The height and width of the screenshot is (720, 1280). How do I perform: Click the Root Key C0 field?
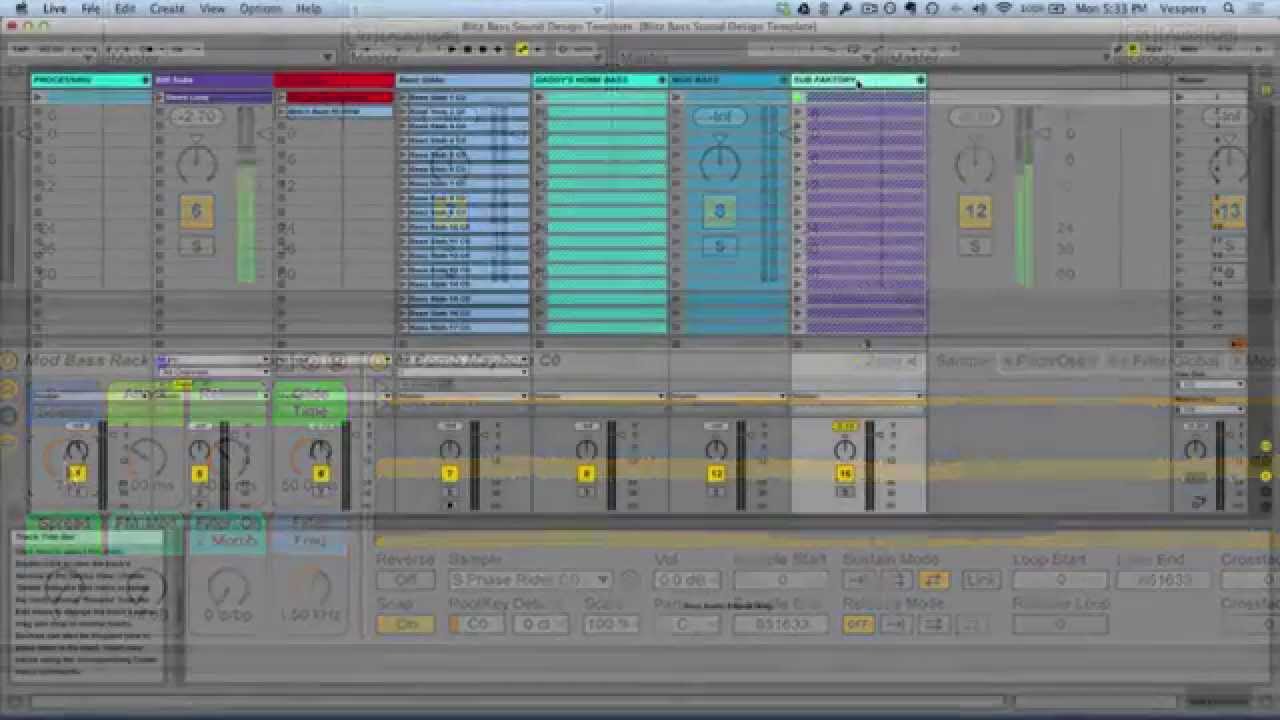[x=477, y=624]
